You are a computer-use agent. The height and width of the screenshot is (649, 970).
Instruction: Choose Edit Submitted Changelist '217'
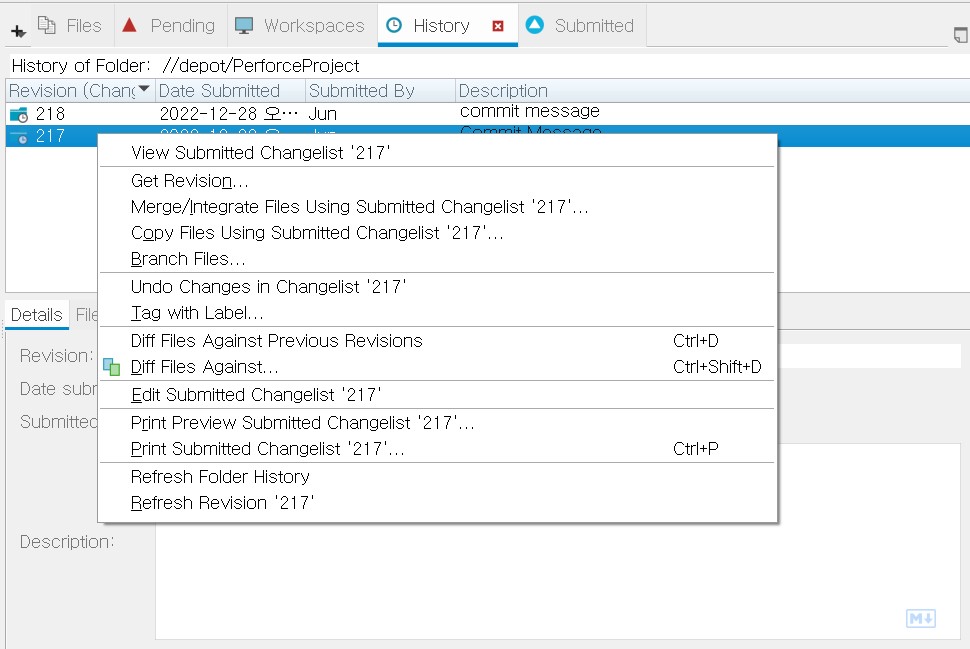[x=256, y=395]
